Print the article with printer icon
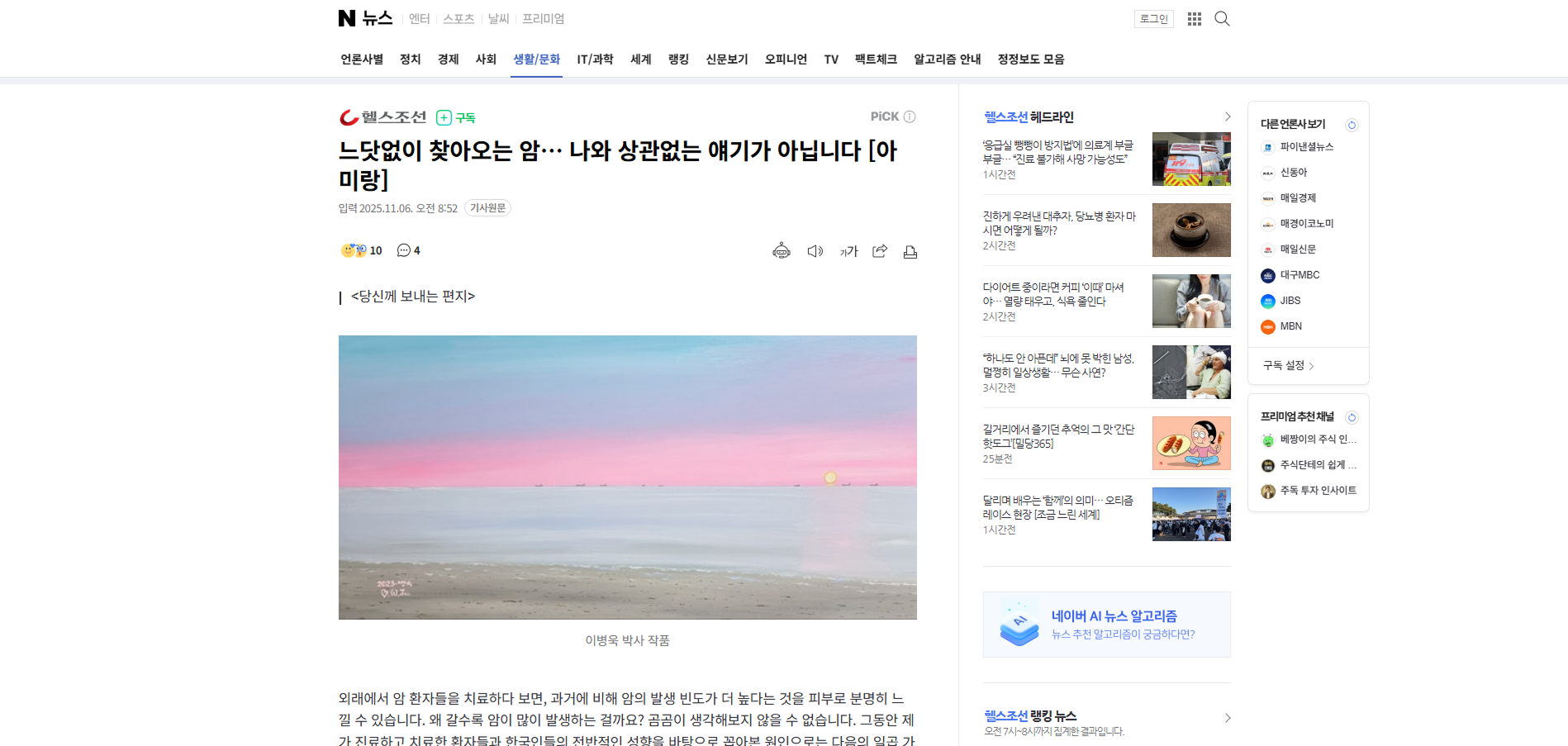This screenshot has width=1568, height=746. (x=910, y=252)
